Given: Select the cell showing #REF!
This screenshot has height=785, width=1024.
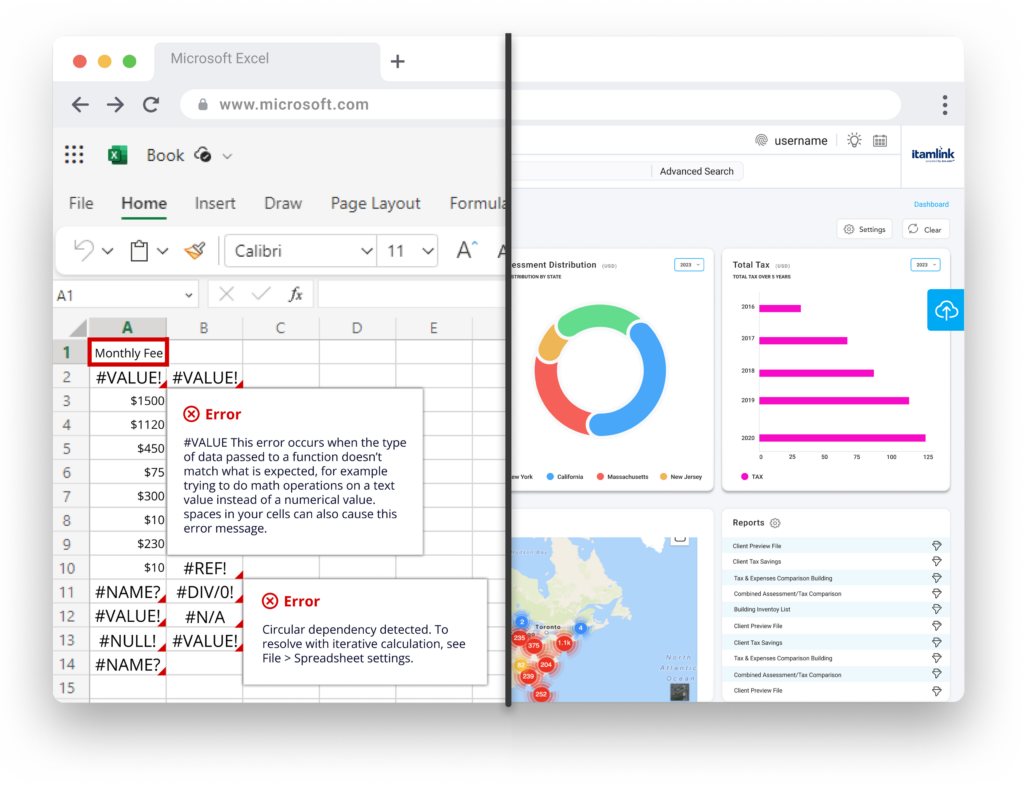Looking at the screenshot, I should (204, 568).
